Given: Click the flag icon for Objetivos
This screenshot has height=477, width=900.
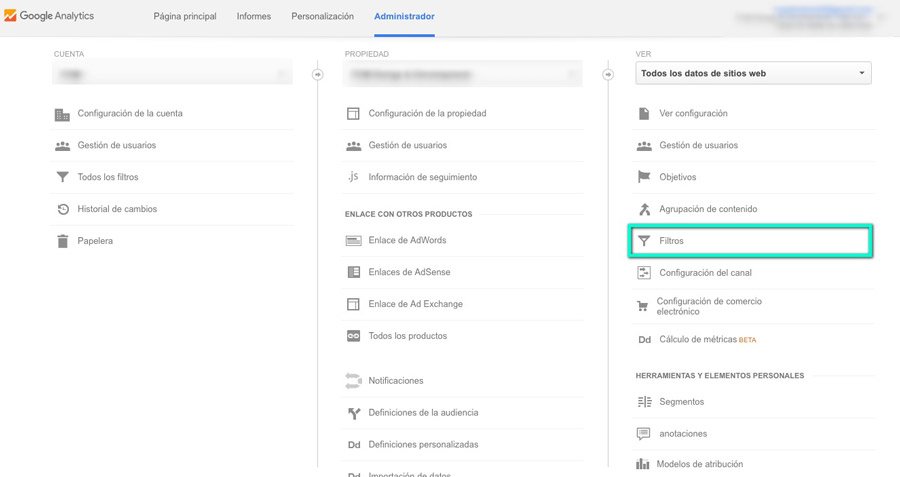Looking at the screenshot, I should [x=644, y=177].
